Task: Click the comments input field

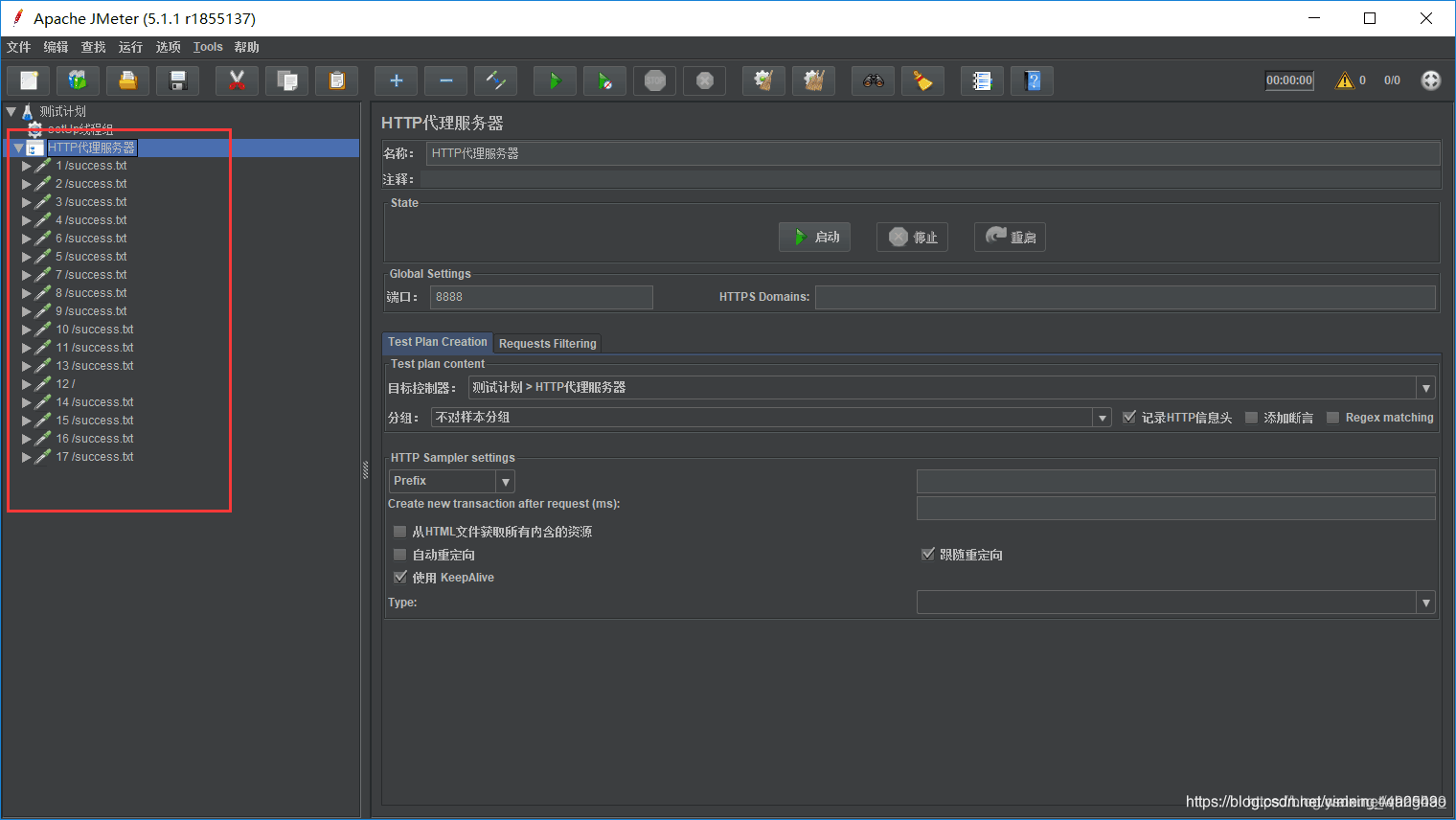Action: click(x=930, y=179)
